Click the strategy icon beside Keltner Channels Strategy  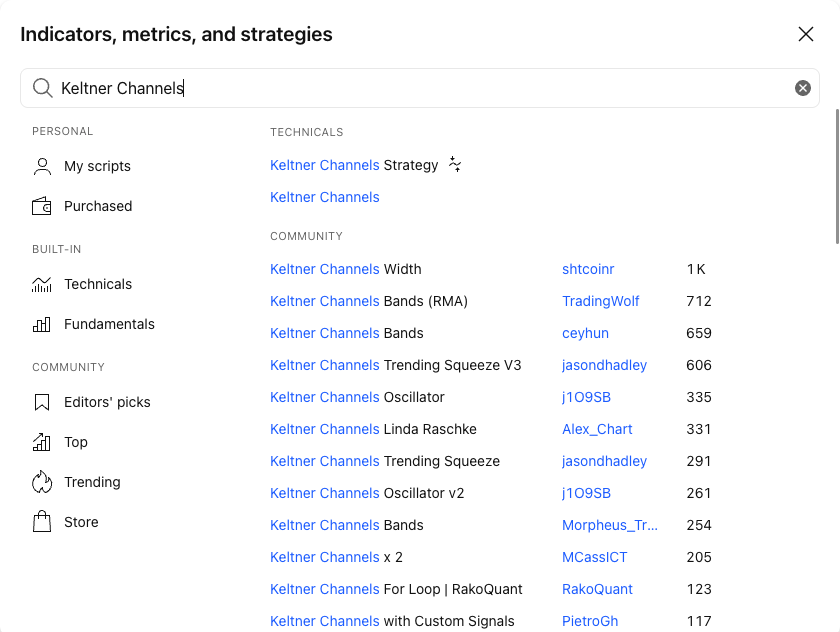455,164
